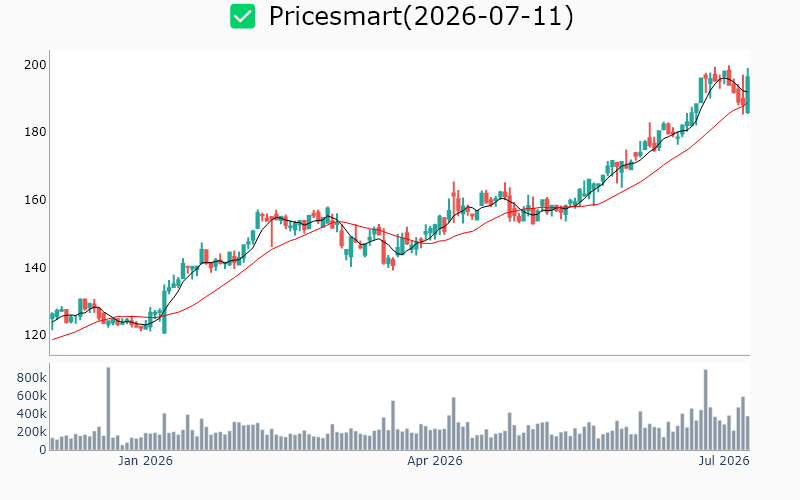Select the Jan 2026 date axis label
Screen dimensions: 800x500
(145, 461)
